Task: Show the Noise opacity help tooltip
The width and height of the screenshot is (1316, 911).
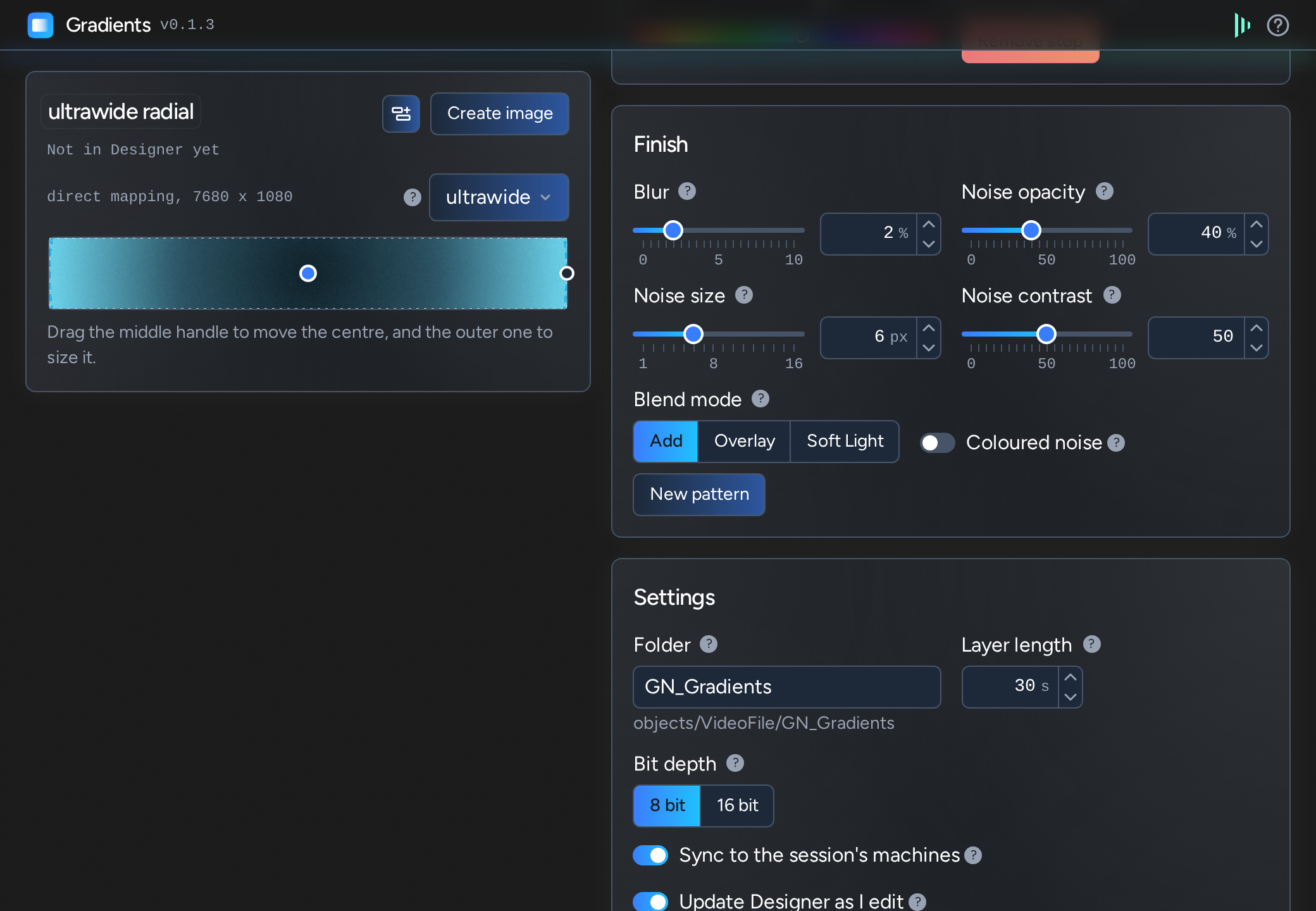Action: tap(1105, 191)
